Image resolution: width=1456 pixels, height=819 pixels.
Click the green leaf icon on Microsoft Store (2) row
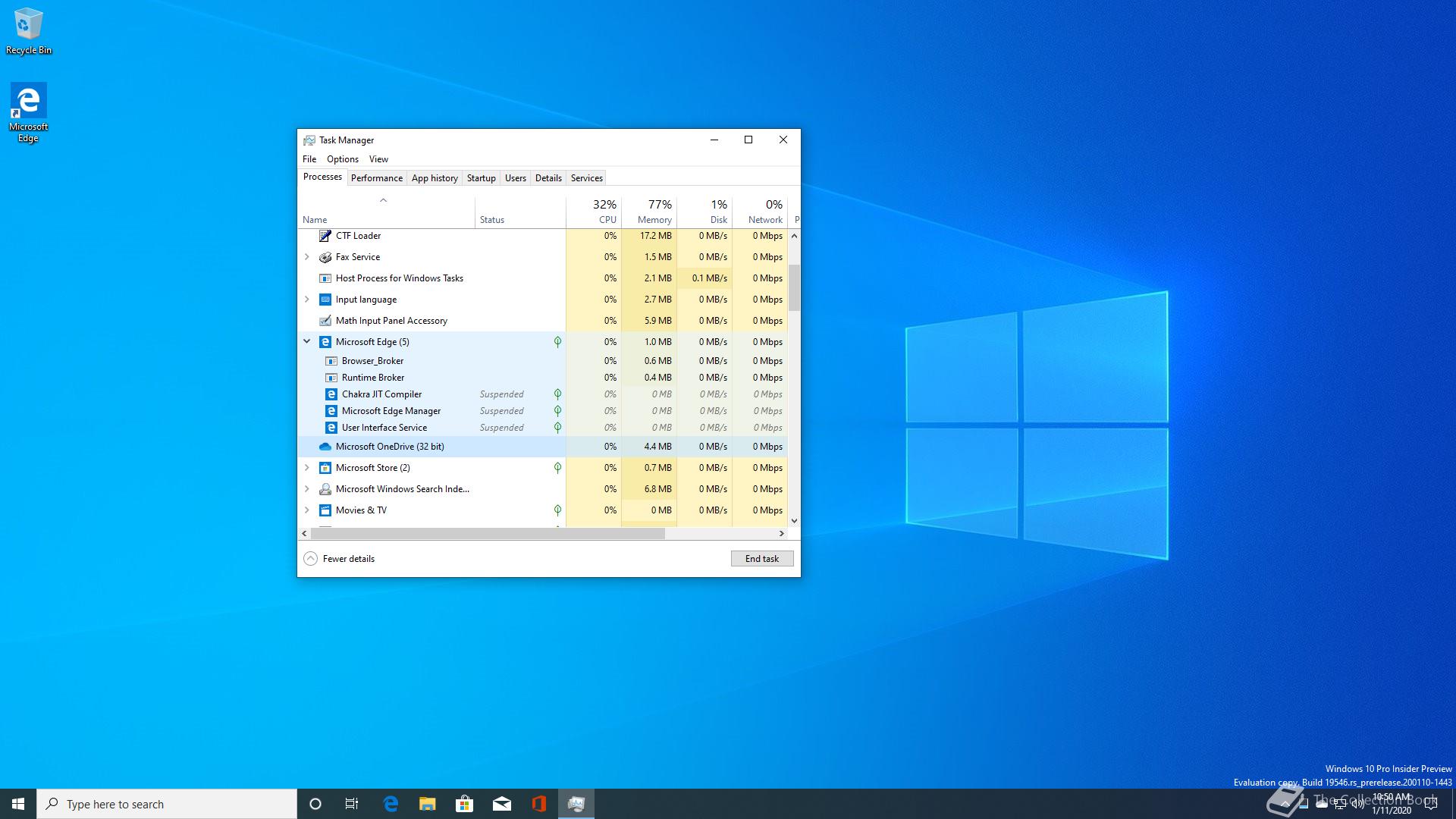pos(557,468)
